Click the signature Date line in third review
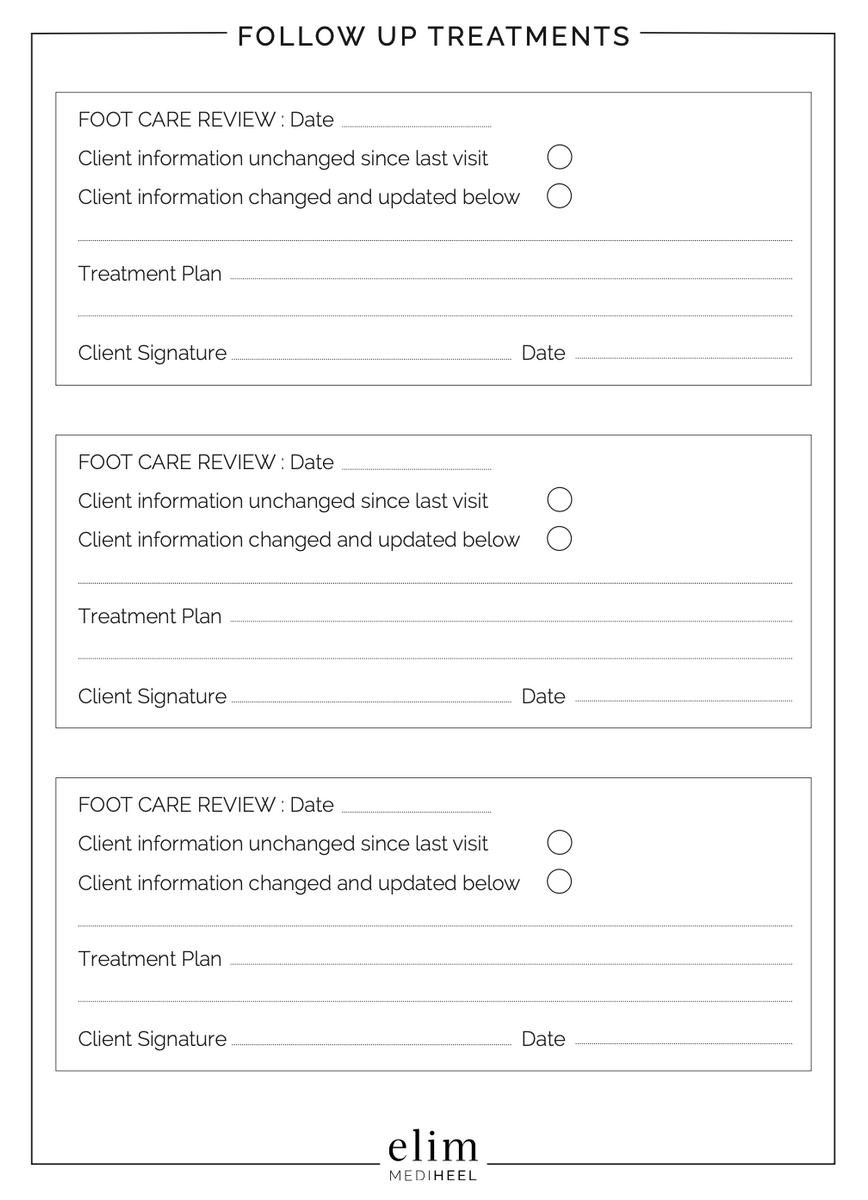868x1200 pixels. pos(683,1042)
